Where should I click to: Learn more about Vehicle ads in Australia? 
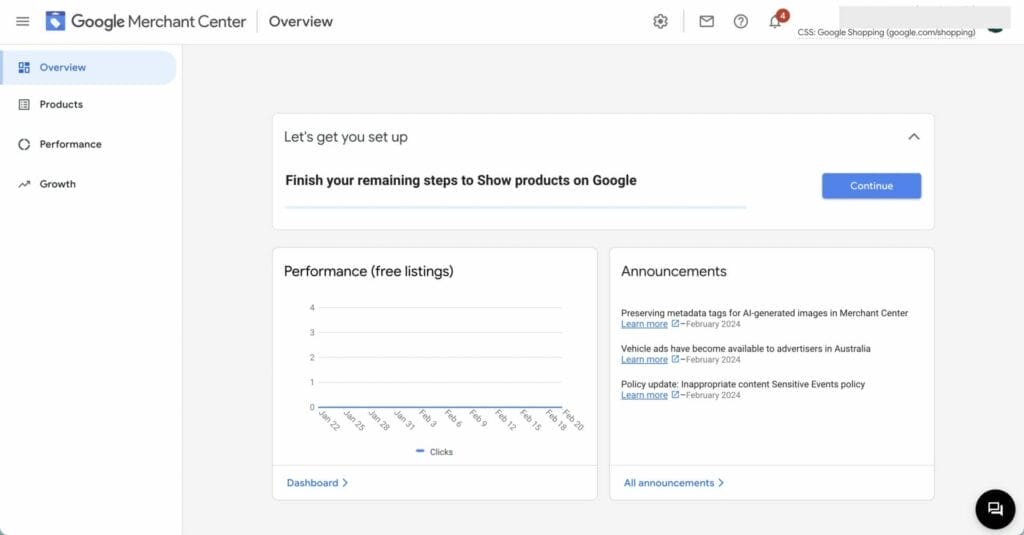point(644,359)
